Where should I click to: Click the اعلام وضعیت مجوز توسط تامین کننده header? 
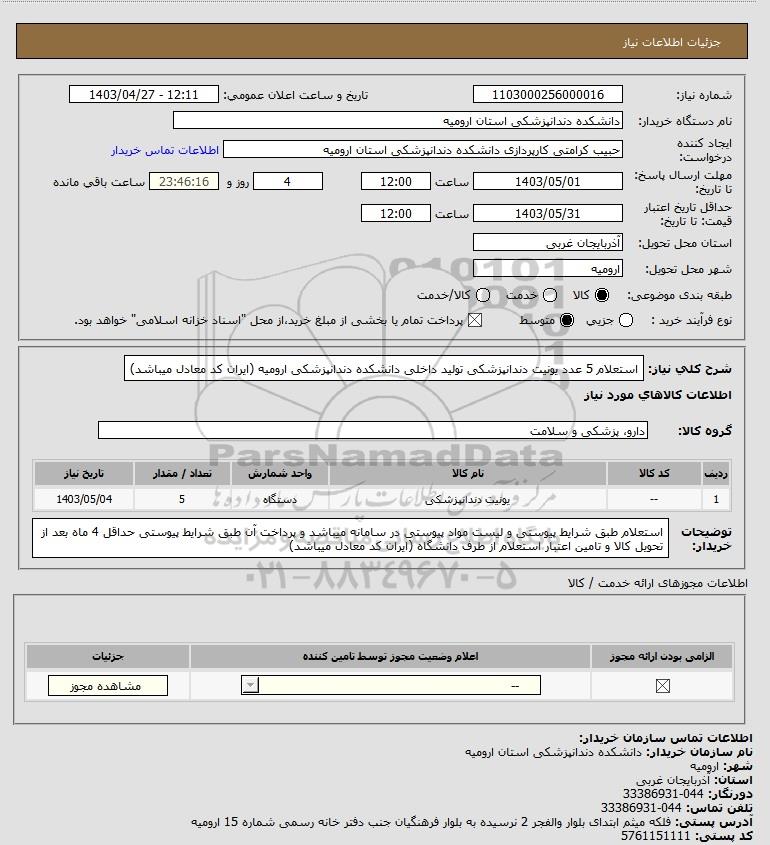pos(390,656)
